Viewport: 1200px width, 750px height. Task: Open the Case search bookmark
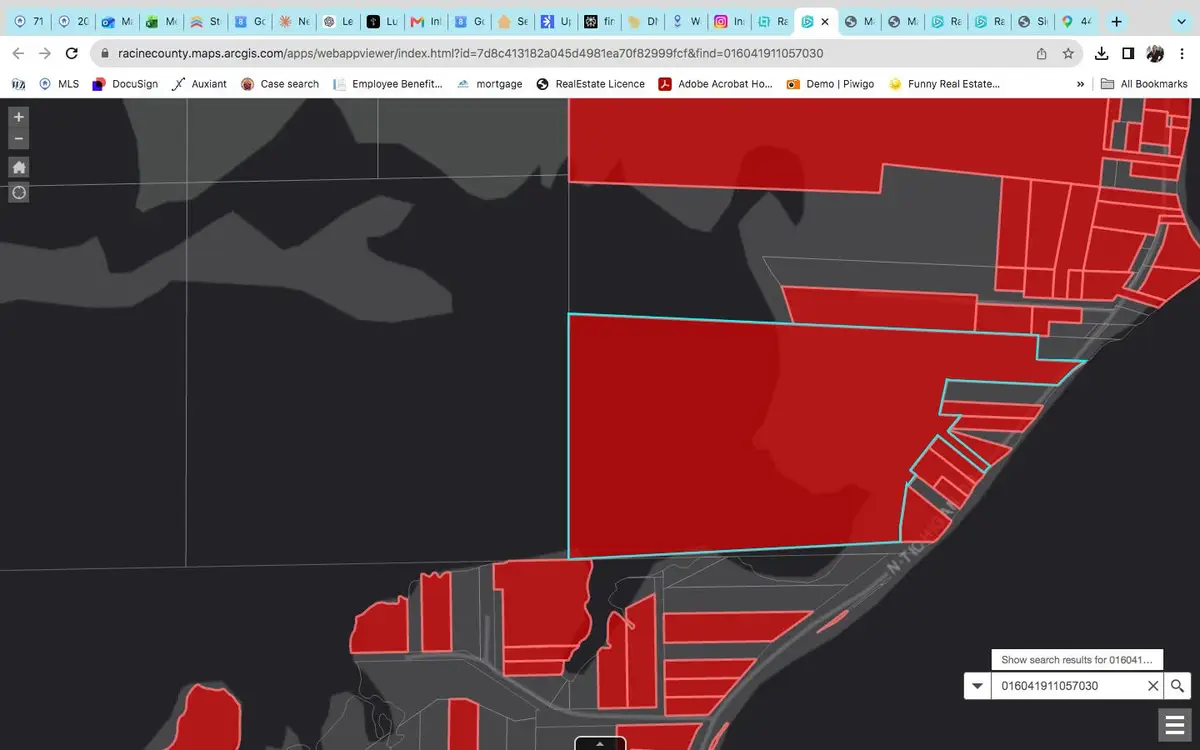pyautogui.click(x=280, y=84)
